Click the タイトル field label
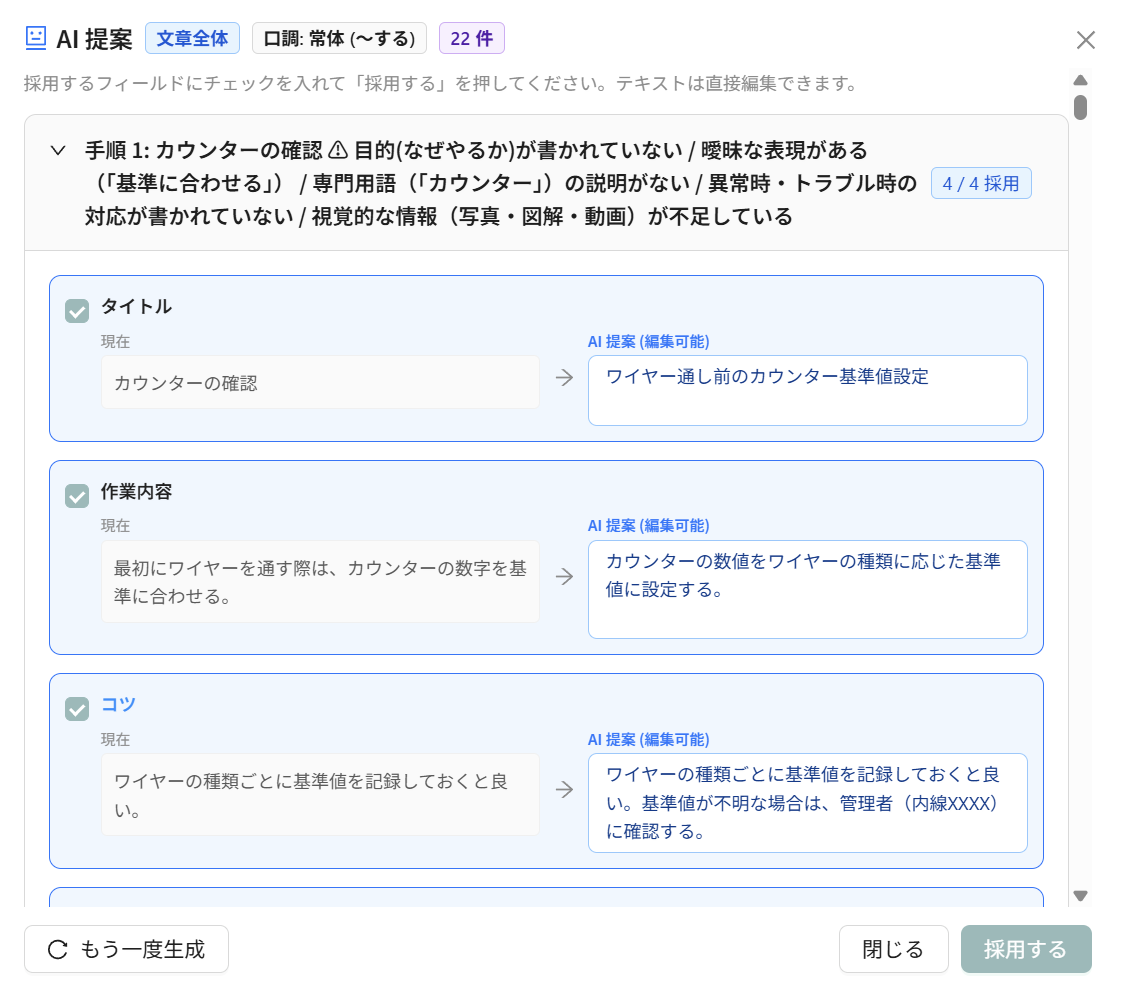The image size is (1121, 987). pos(137,307)
